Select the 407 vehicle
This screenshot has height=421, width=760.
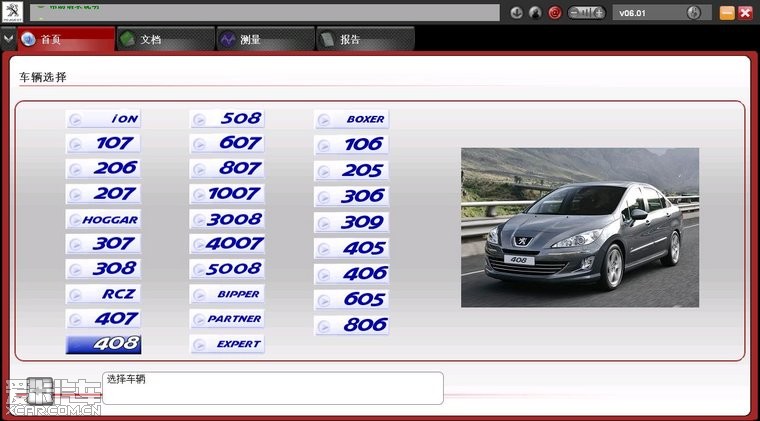(103, 319)
